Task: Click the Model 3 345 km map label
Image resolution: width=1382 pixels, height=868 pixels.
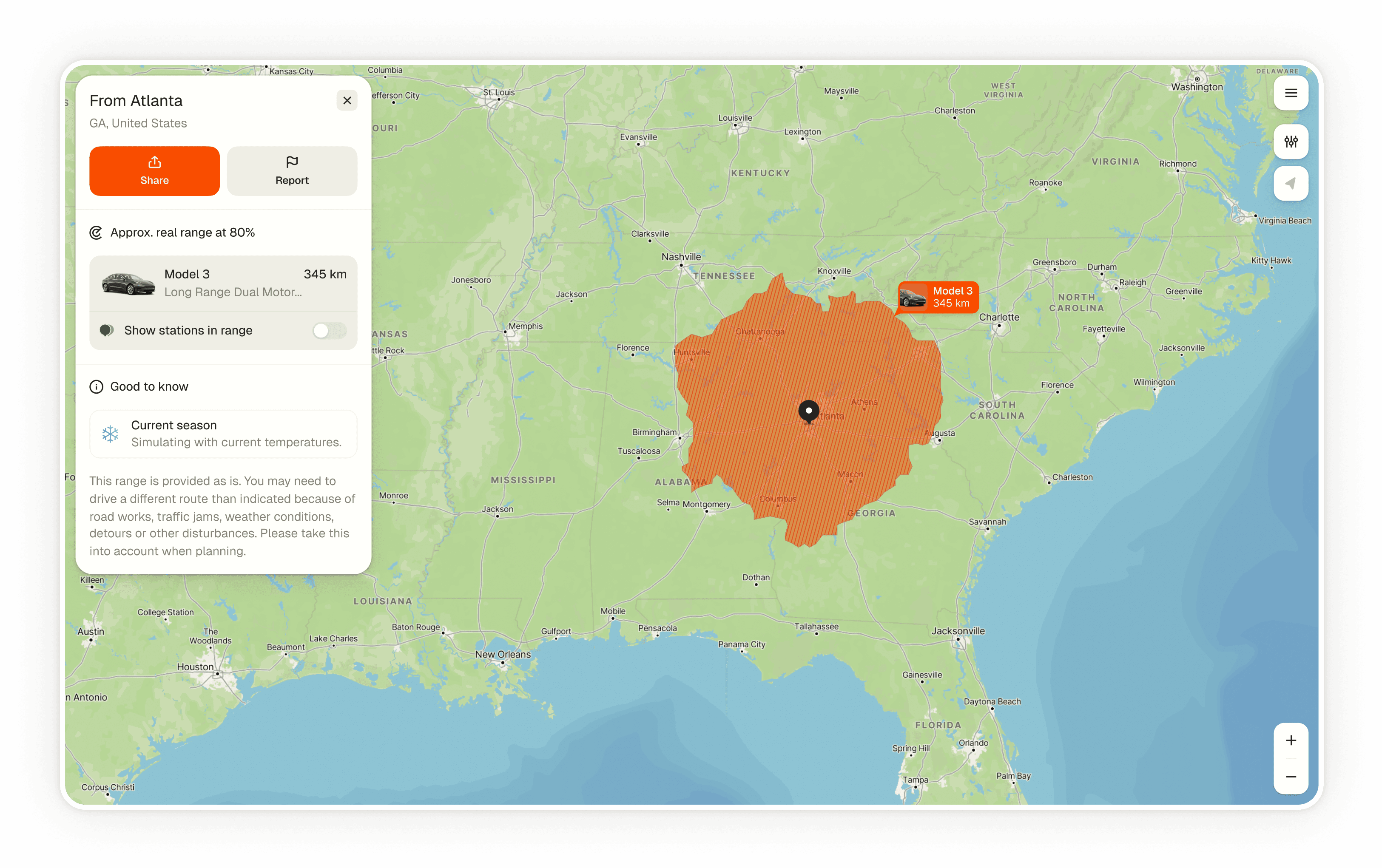Action: pos(938,297)
